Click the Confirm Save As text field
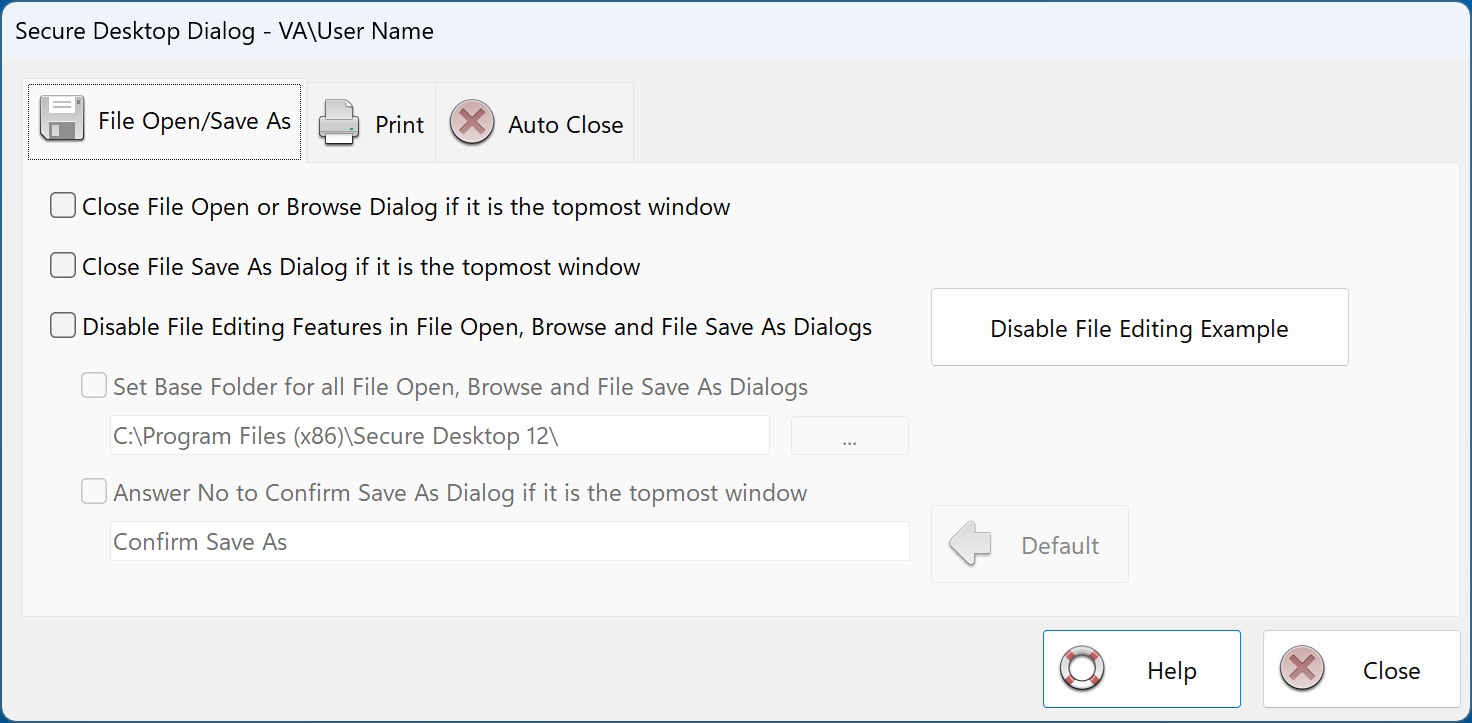This screenshot has width=1472, height=723. click(x=510, y=541)
